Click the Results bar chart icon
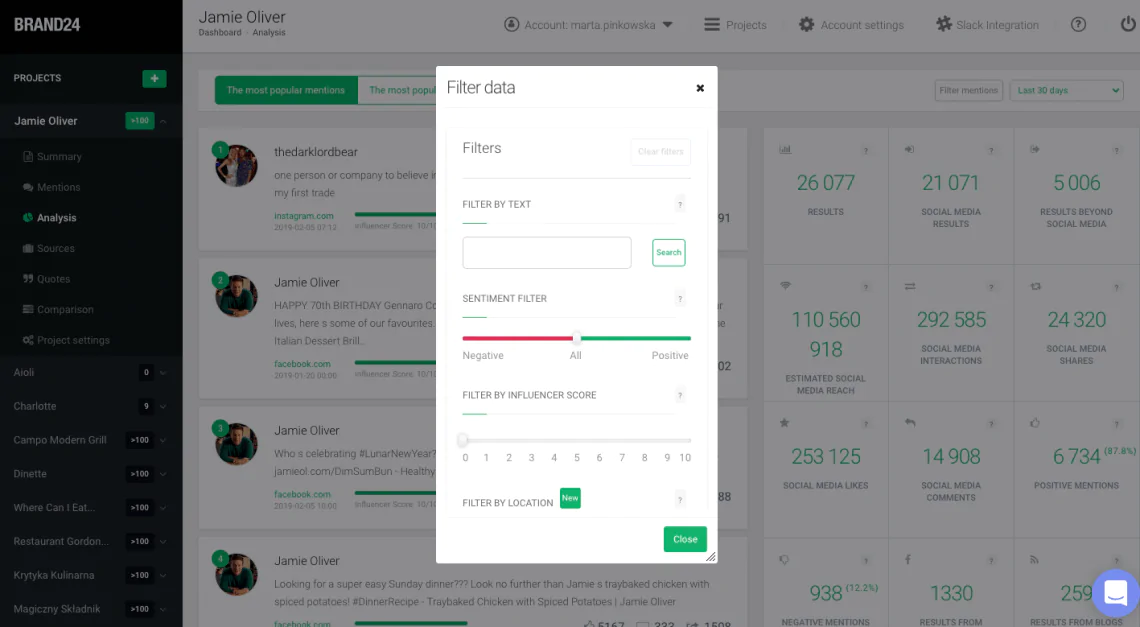 click(x=784, y=149)
